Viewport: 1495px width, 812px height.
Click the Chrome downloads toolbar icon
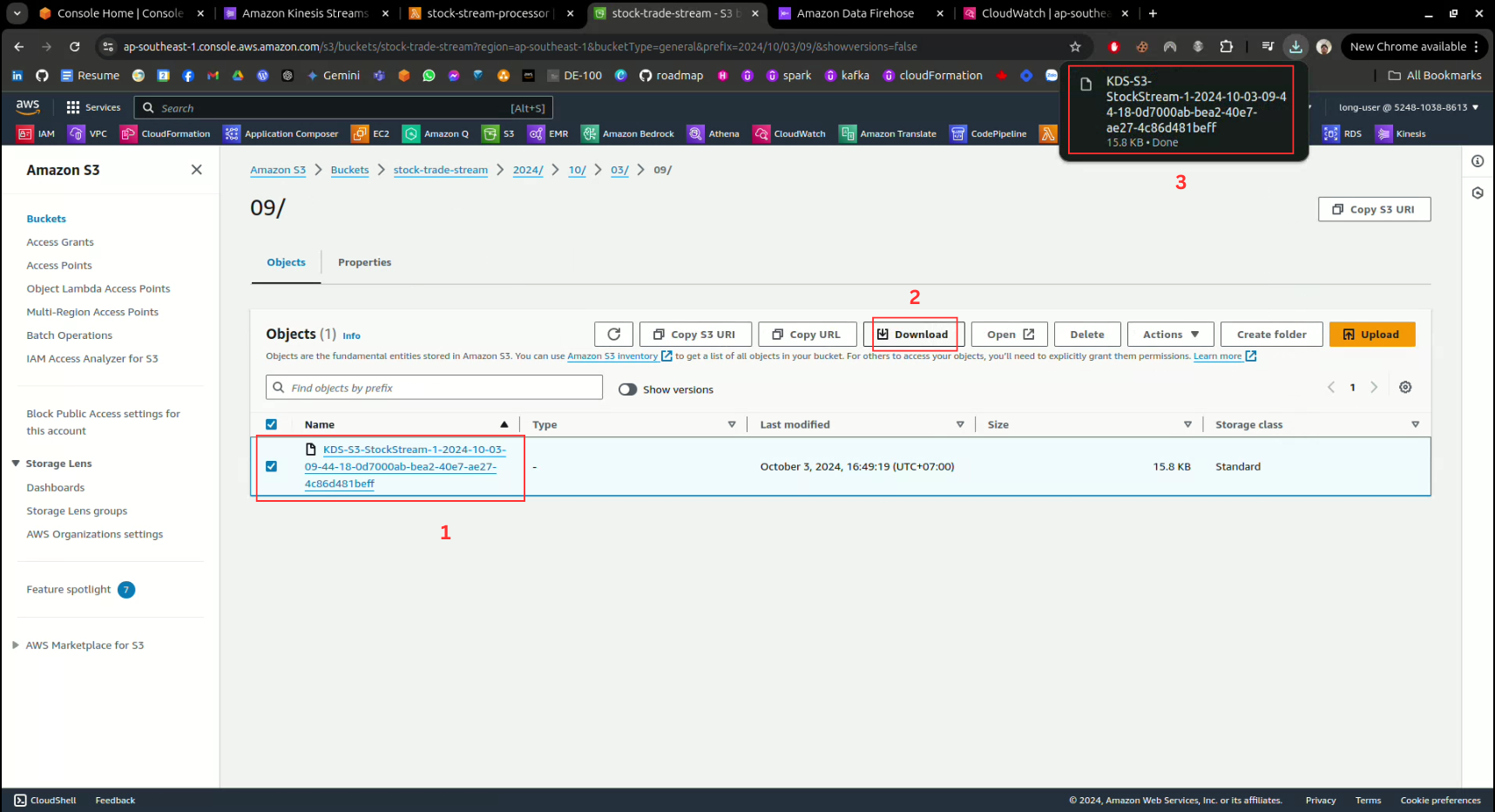pos(1295,47)
